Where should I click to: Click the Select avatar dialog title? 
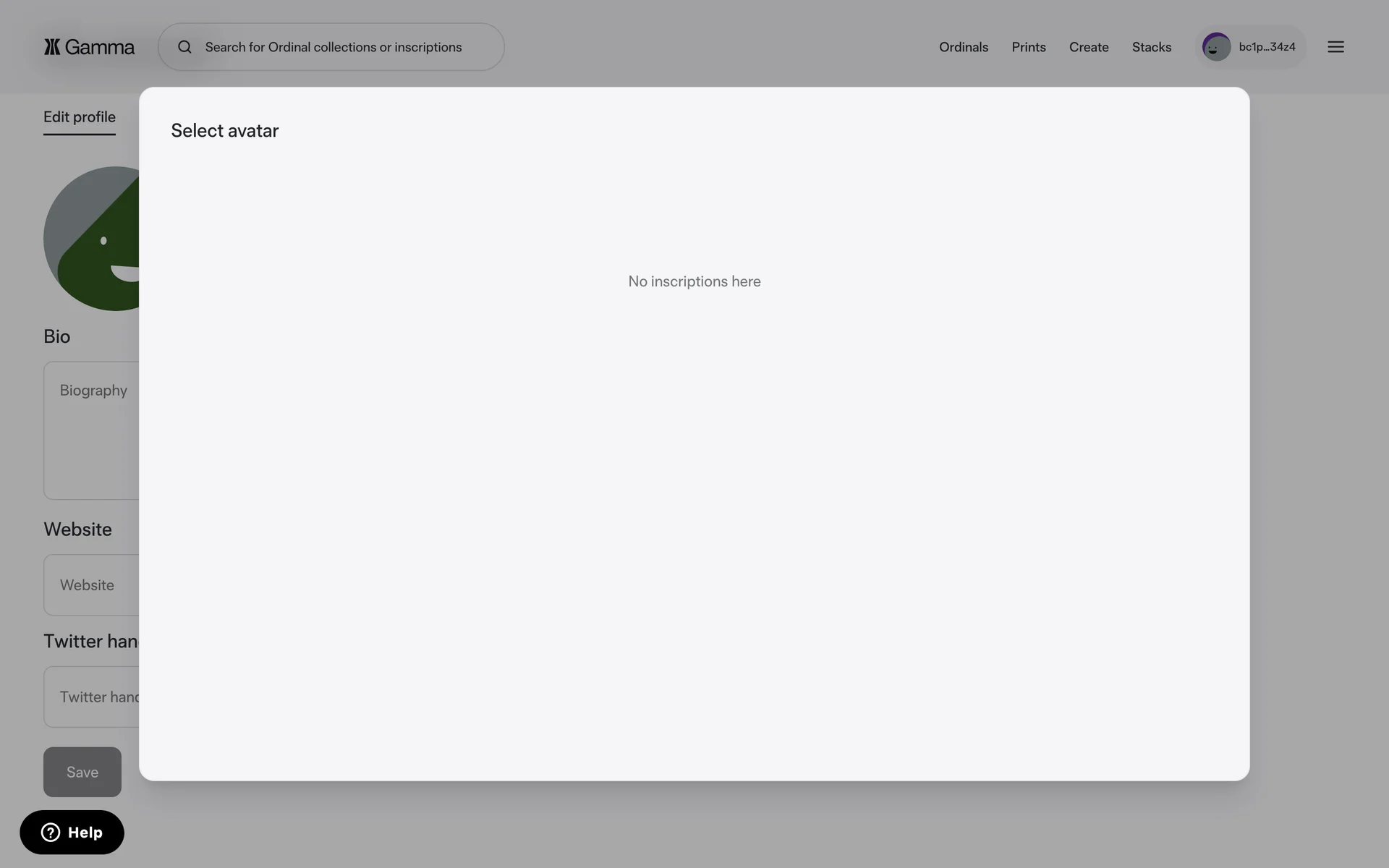tap(224, 131)
